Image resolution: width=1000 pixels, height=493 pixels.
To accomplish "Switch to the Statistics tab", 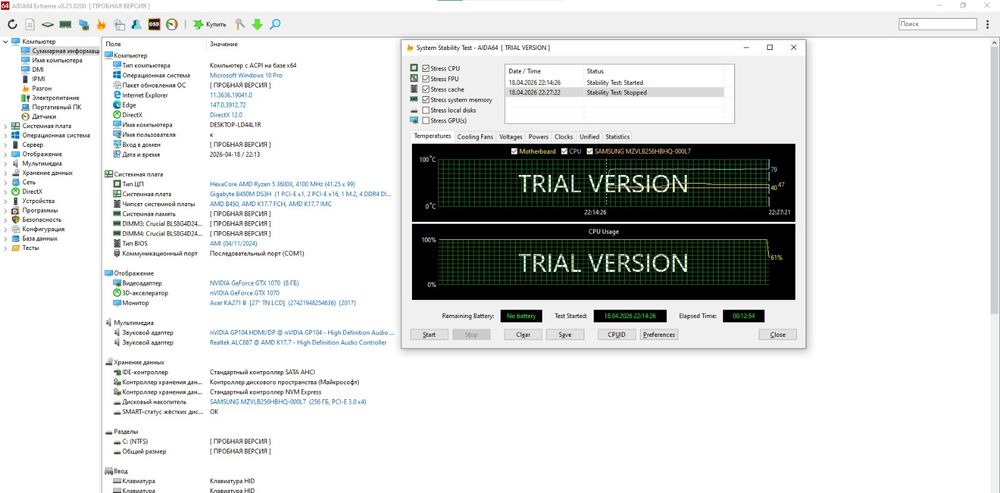I will click(617, 136).
